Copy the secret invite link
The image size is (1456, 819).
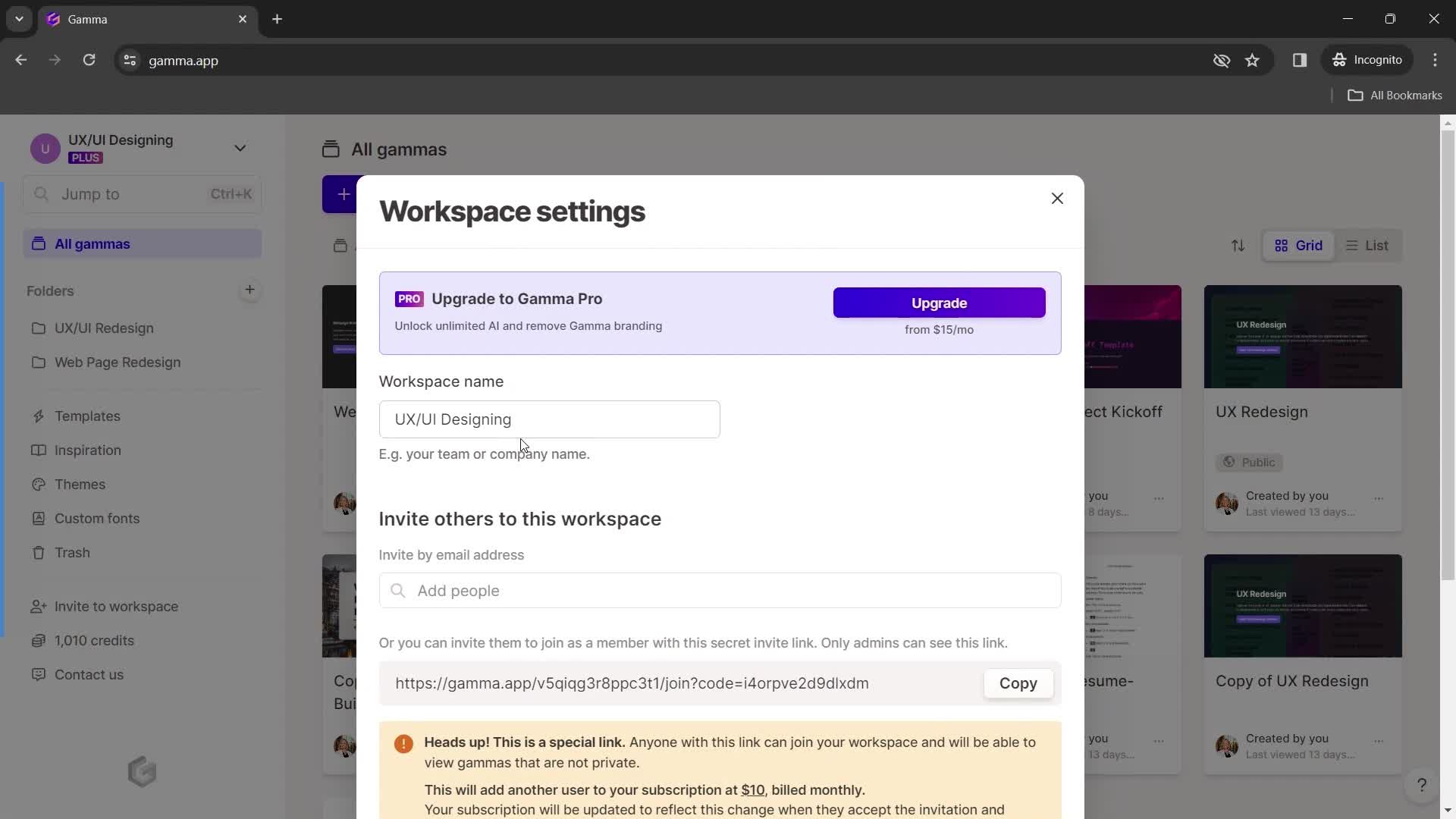point(1018,683)
